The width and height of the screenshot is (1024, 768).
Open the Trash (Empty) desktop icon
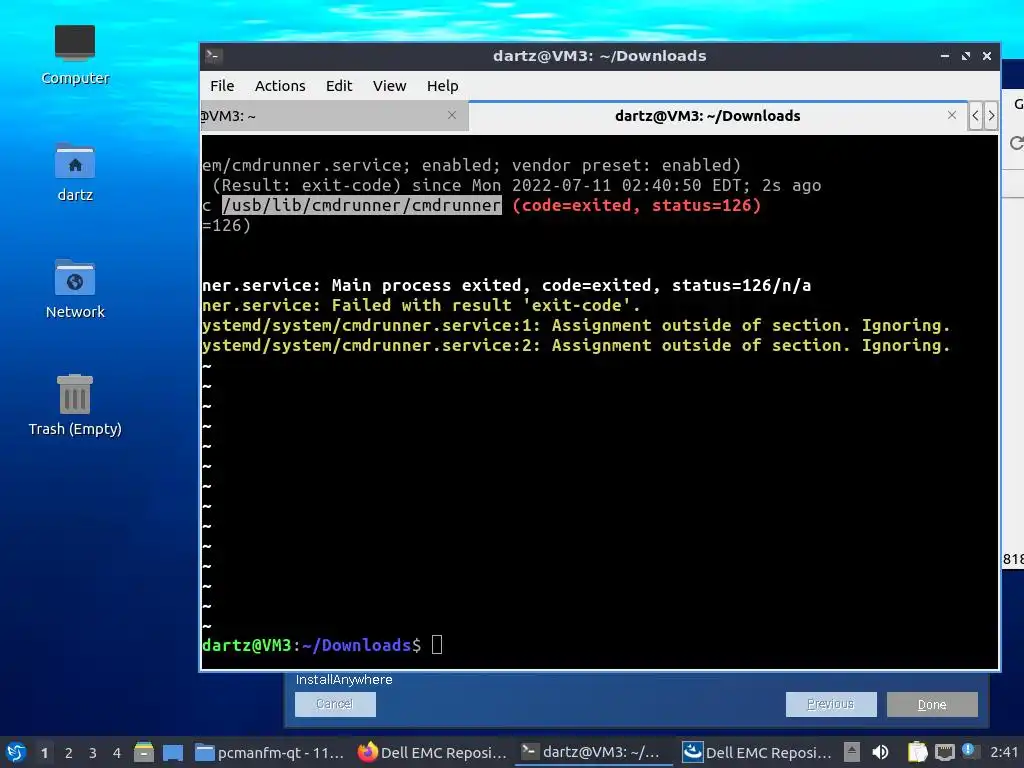point(75,405)
